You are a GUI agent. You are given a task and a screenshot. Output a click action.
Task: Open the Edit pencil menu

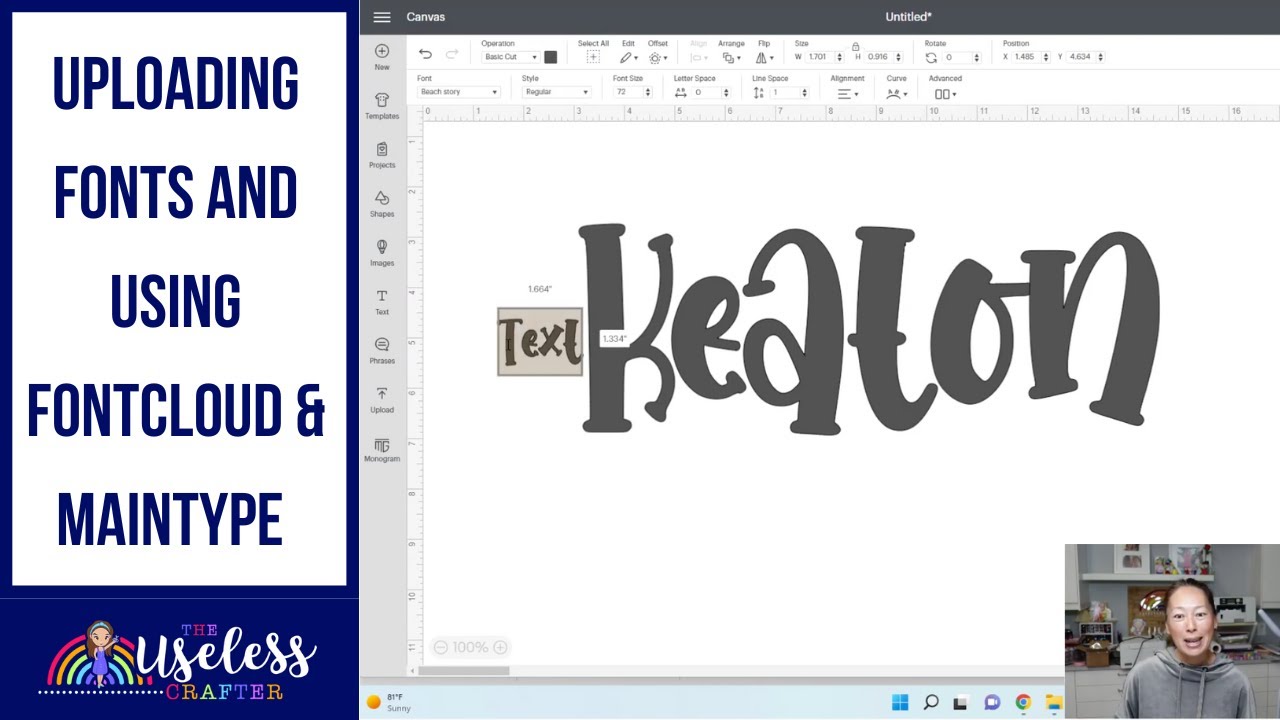(x=628, y=58)
